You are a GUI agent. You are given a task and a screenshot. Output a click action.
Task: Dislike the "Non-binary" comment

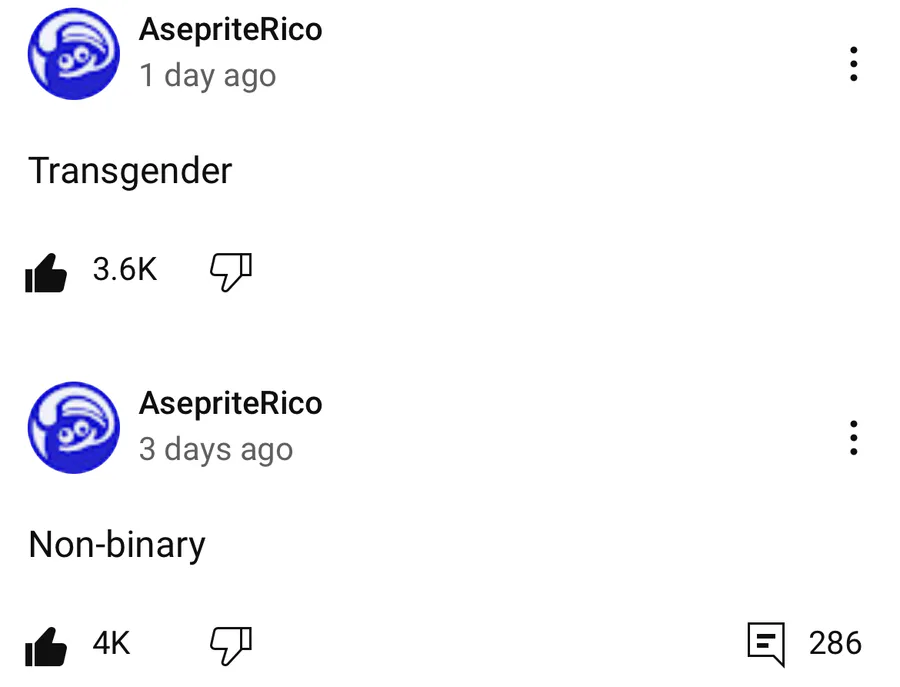[x=230, y=645]
